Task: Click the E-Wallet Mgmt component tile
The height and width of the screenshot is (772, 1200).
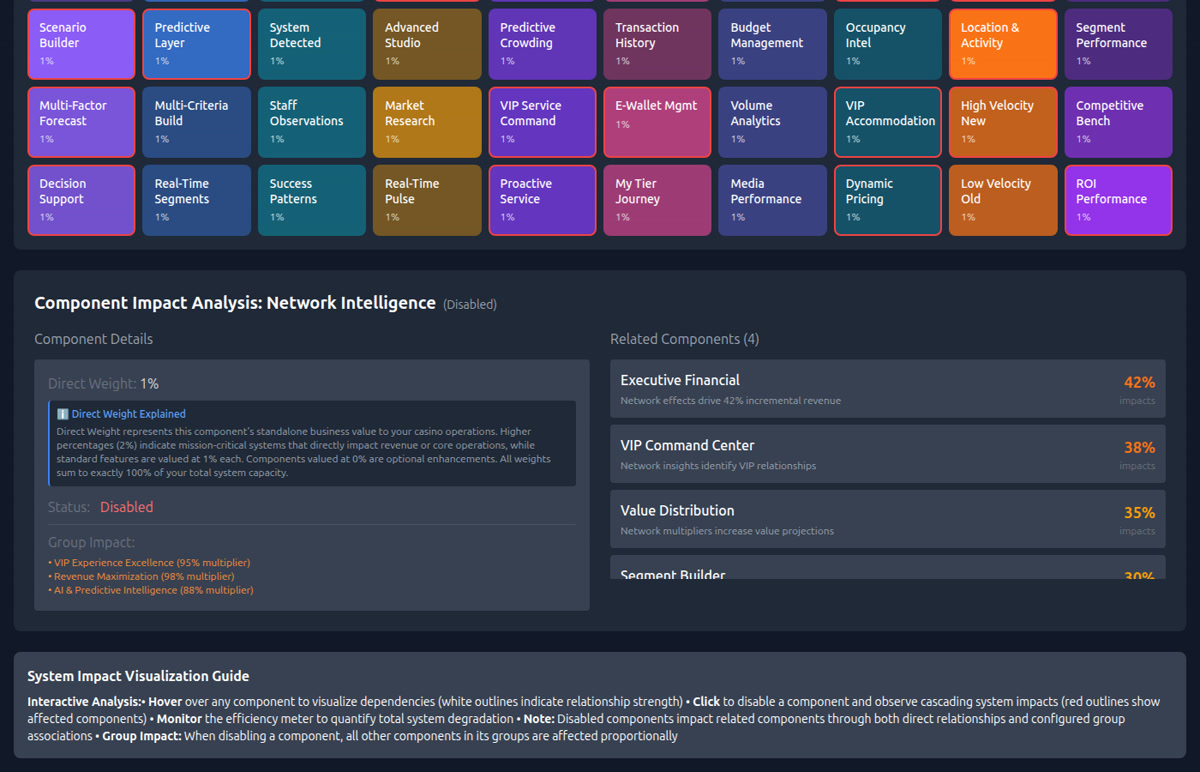Action: click(657, 122)
